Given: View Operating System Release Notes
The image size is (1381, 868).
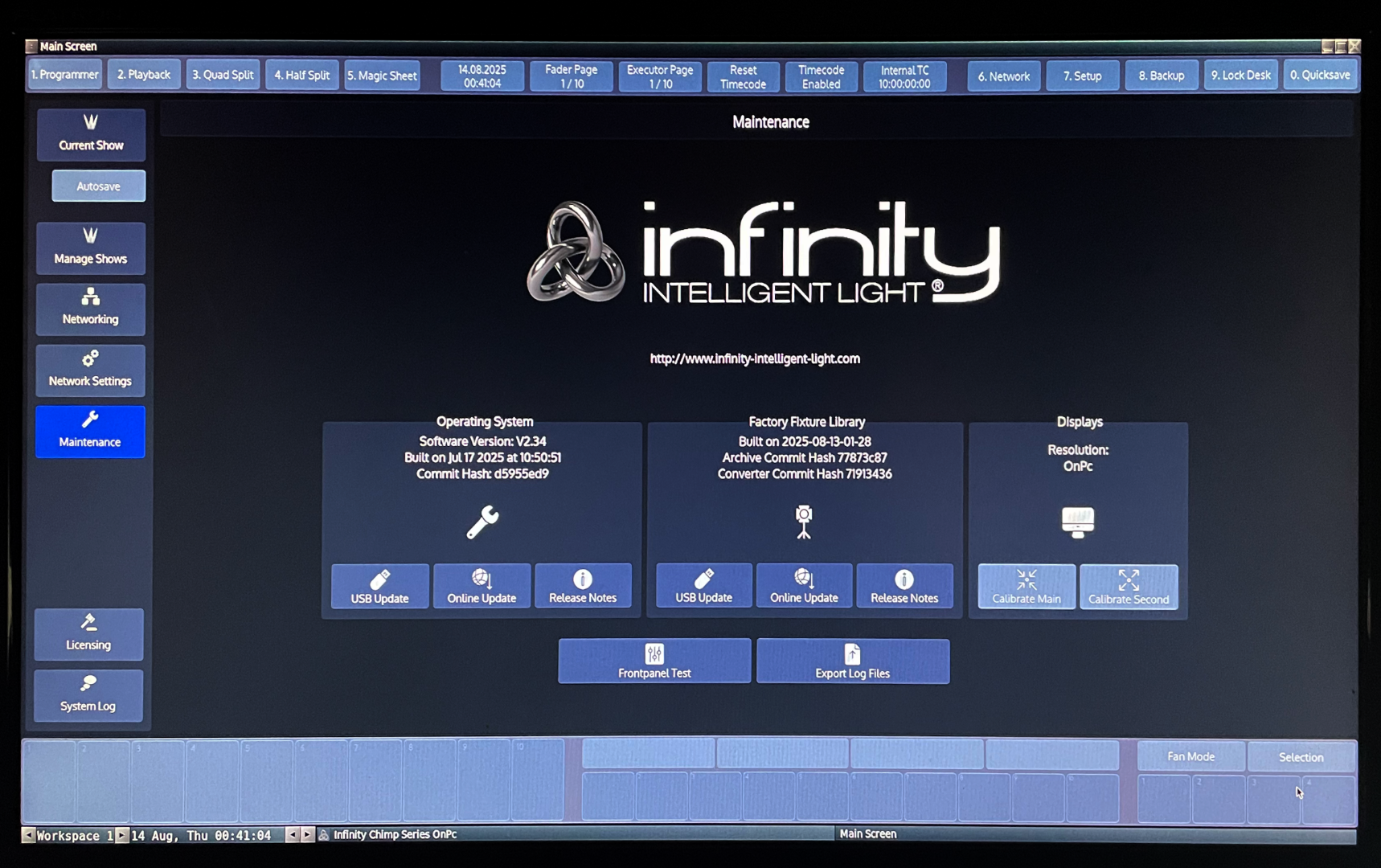Looking at the screenshot, I should [583, 586].
